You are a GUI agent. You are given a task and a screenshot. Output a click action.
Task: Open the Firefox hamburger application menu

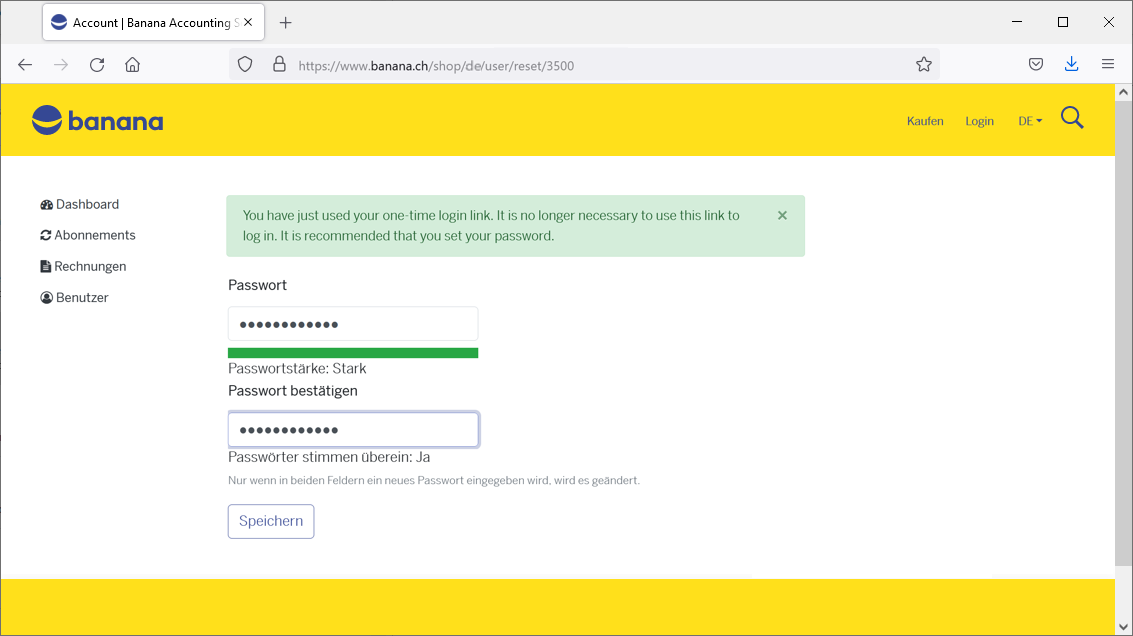tap(1107, 65)
